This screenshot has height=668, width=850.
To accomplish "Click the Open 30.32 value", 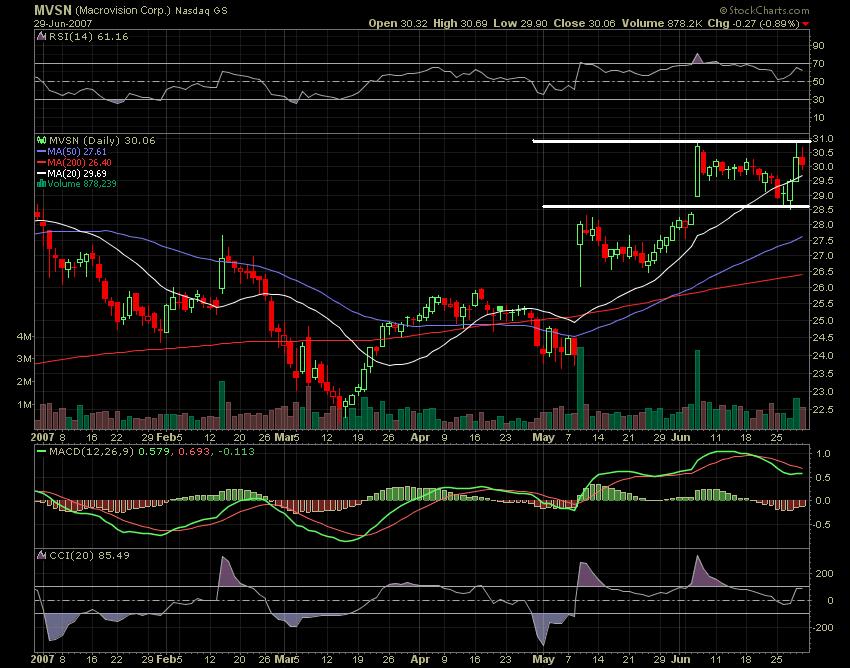I will (x=398, y=23).
